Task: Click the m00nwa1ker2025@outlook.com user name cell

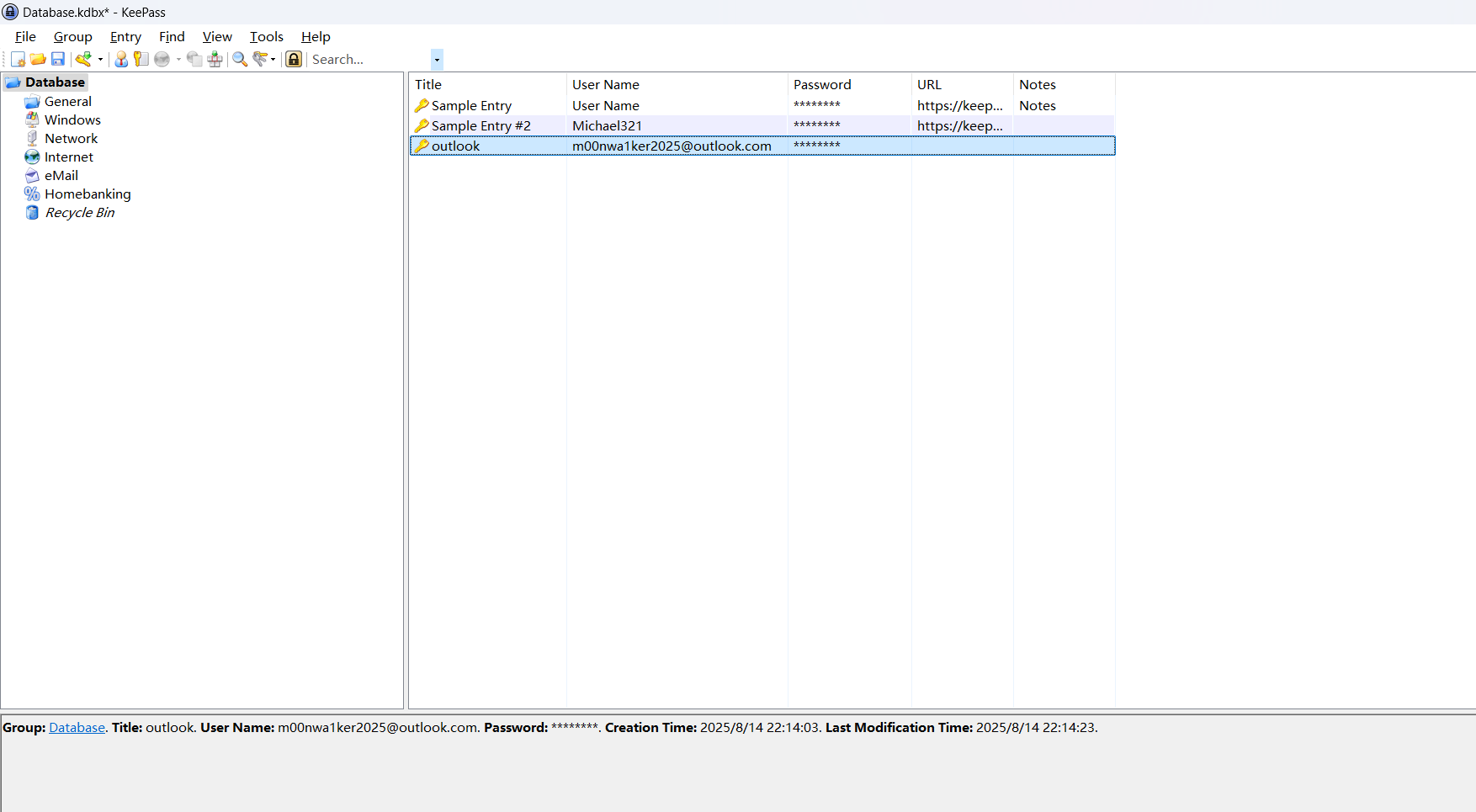Action: pos(672,146)
